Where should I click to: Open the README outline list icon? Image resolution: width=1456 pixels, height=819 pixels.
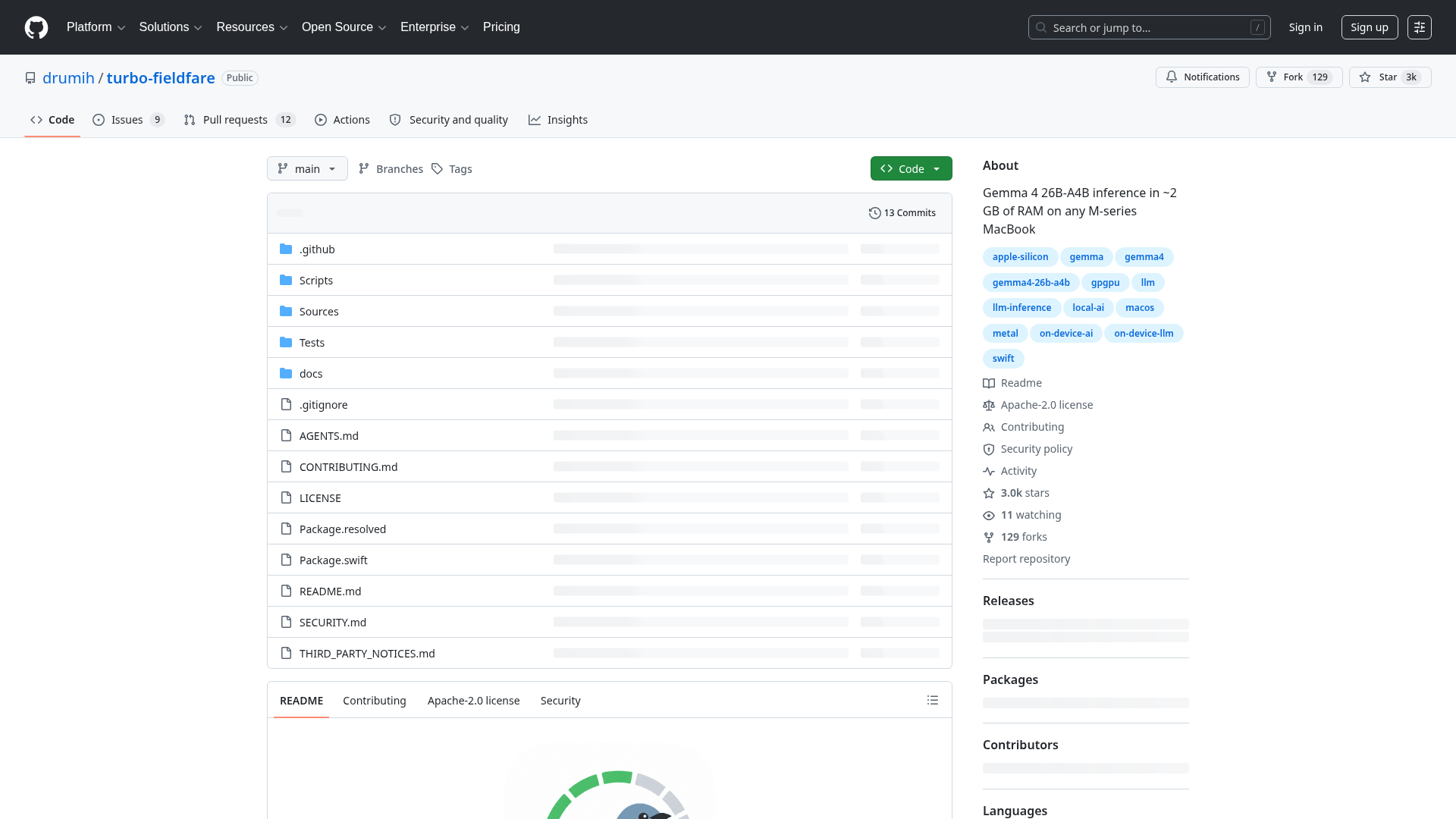[x=933, y=701]
